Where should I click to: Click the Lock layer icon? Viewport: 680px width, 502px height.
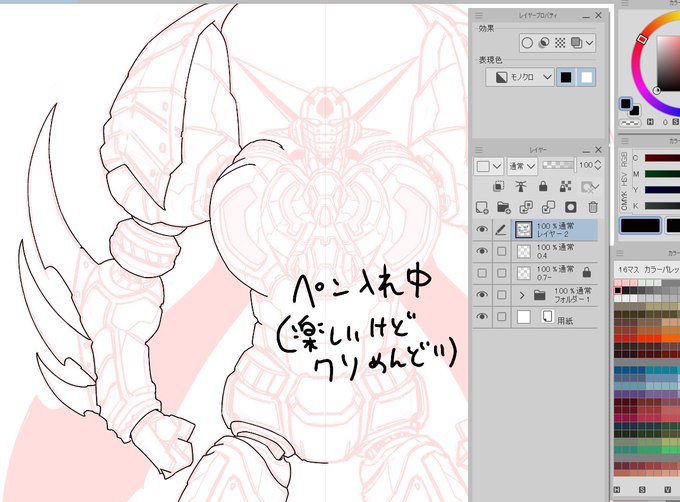pyautogui.click(x=543, y=186)
